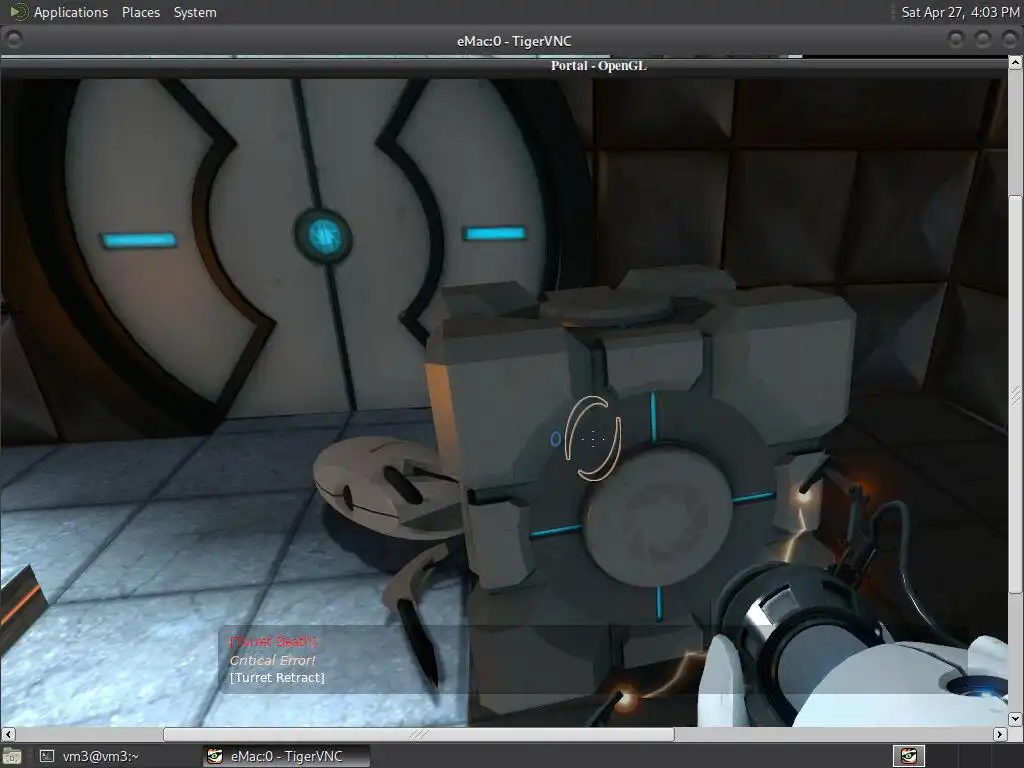Click the weighted cube's circular center
1024x768 pixels.
click(656, 514)
